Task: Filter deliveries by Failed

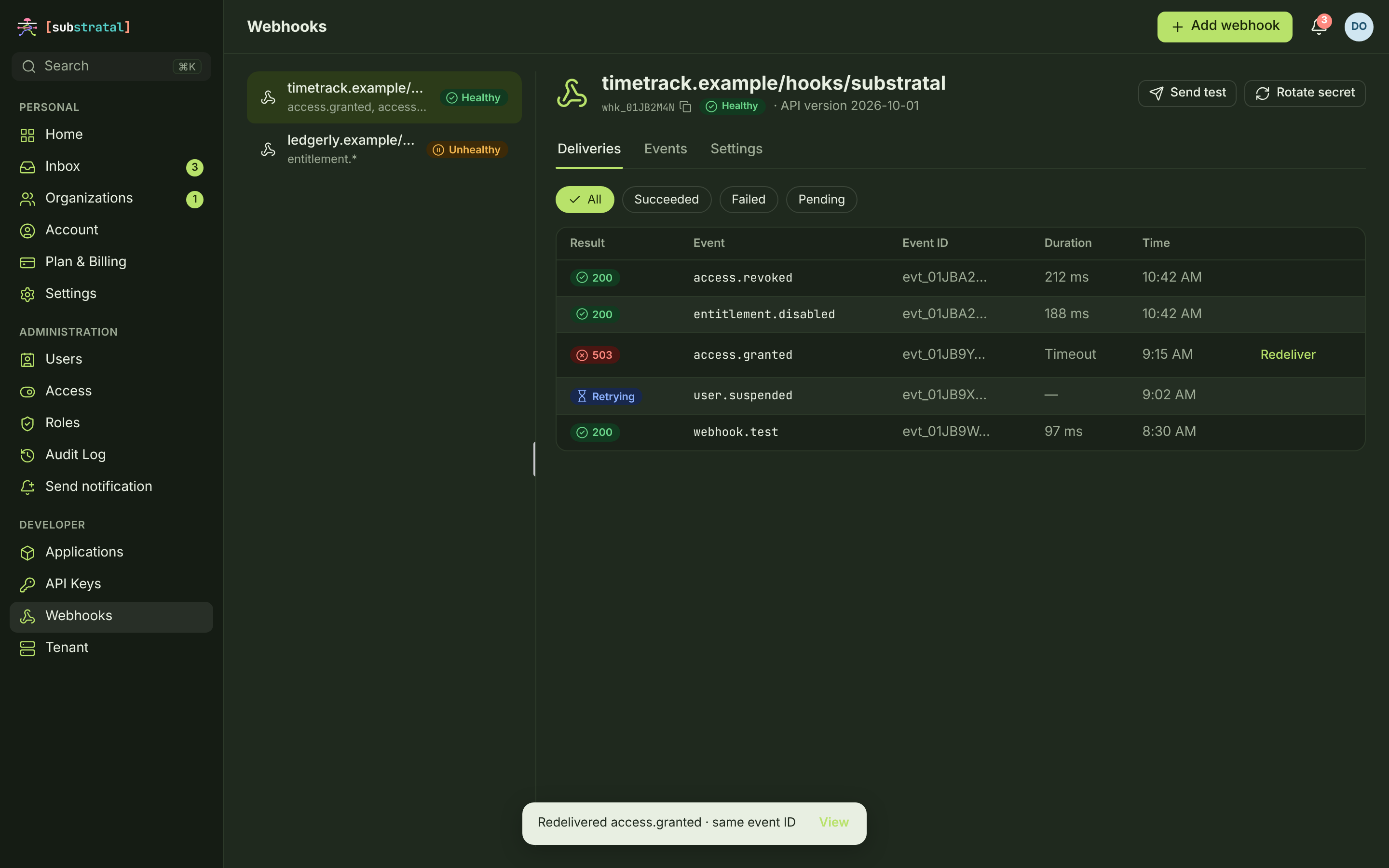Action: pyautogui.click(x=749, y=200)
